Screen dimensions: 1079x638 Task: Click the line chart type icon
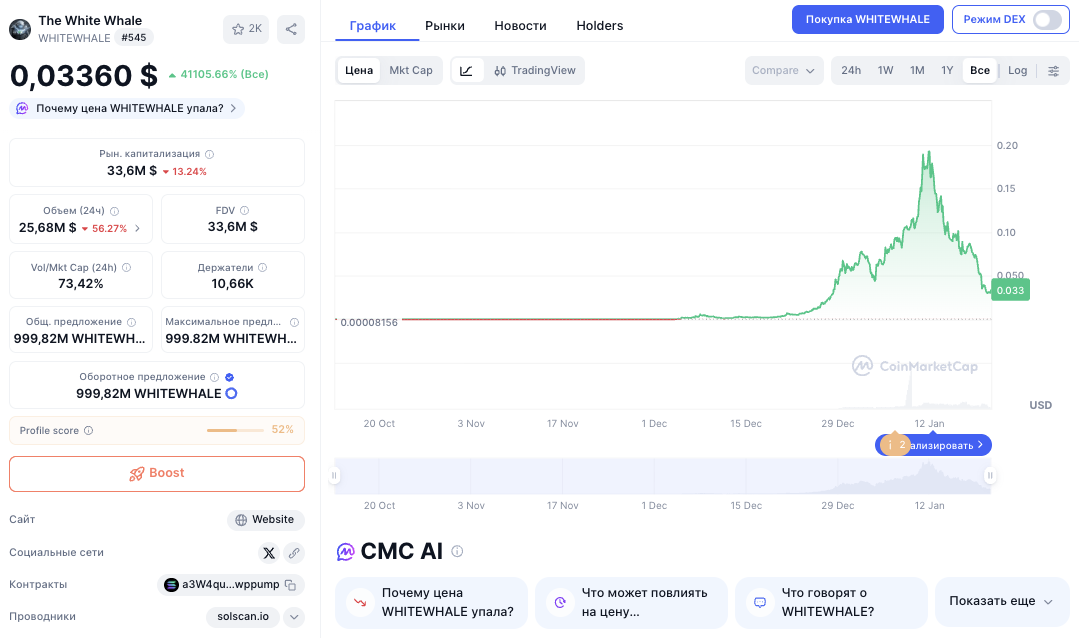467,70
